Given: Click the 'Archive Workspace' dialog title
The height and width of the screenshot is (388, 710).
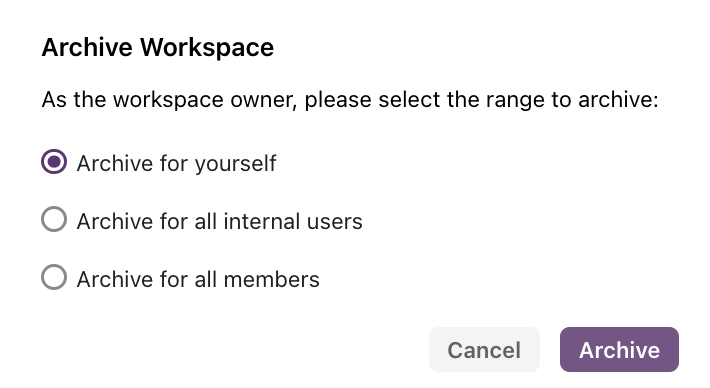Looking at the screenshot, I should pos(158,47).
